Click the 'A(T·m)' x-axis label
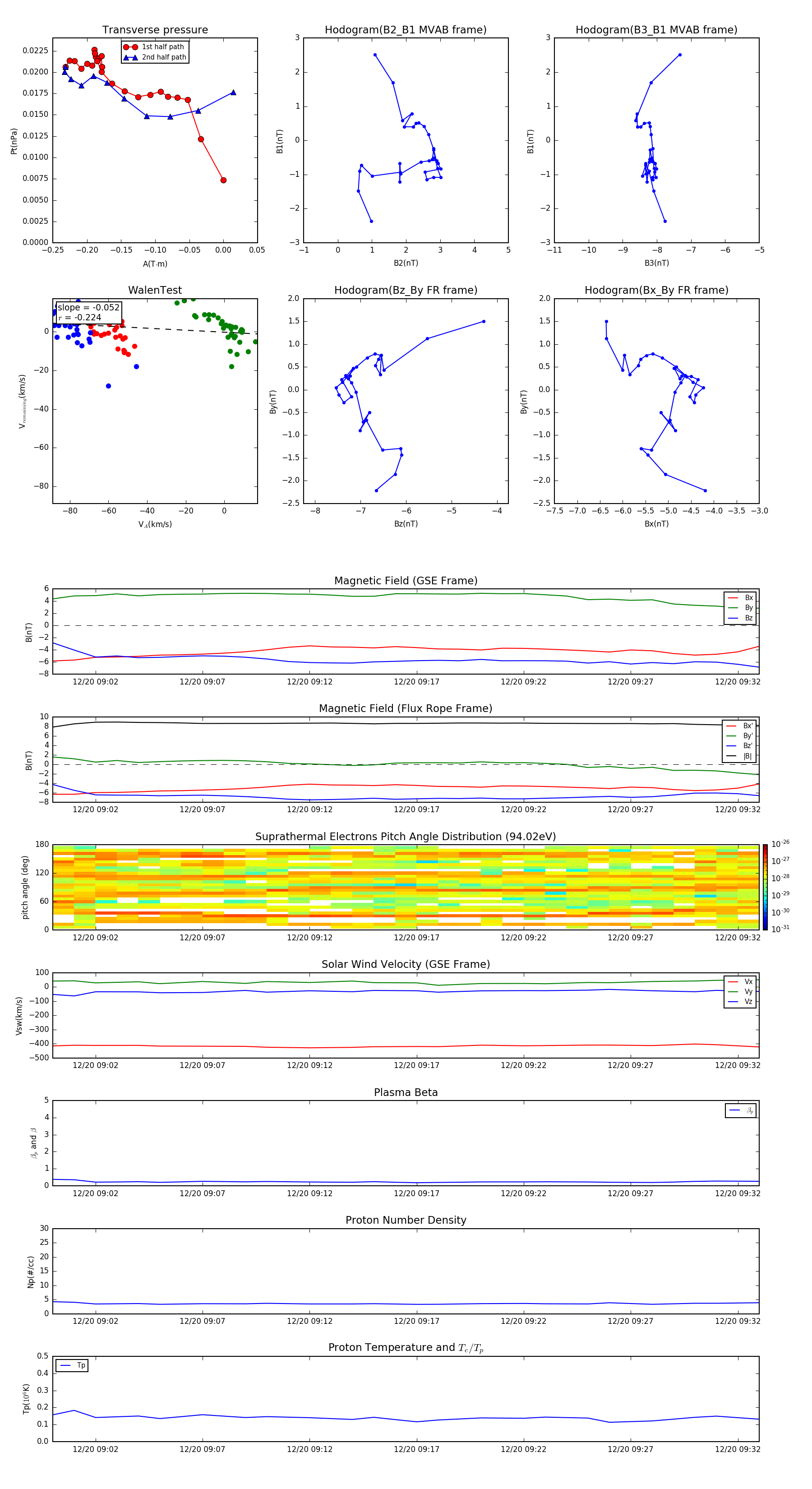812x1489 pixels. click(155, 264)
